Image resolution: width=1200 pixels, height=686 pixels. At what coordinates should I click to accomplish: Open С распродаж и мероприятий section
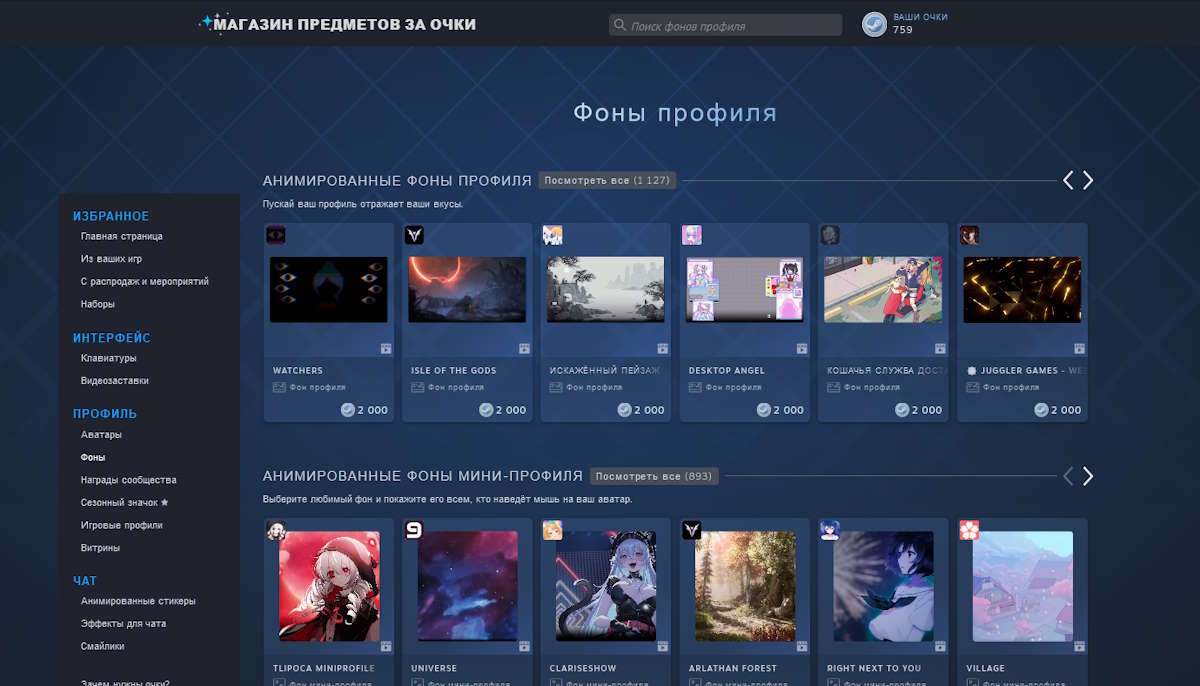(x=145, y=282)
